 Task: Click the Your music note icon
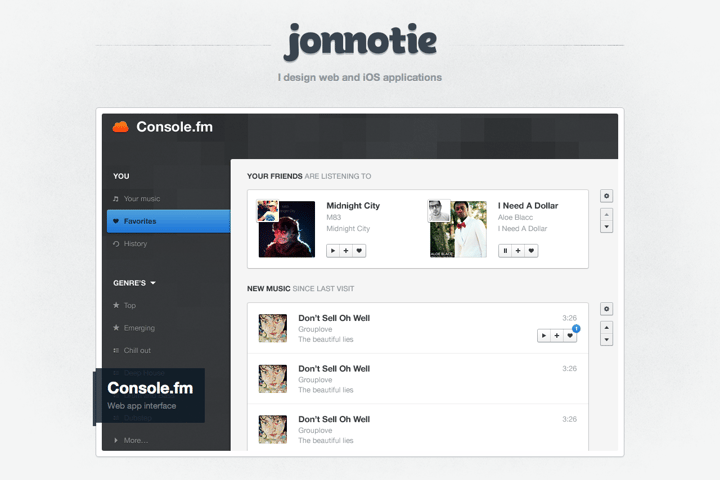click(116, 199)
